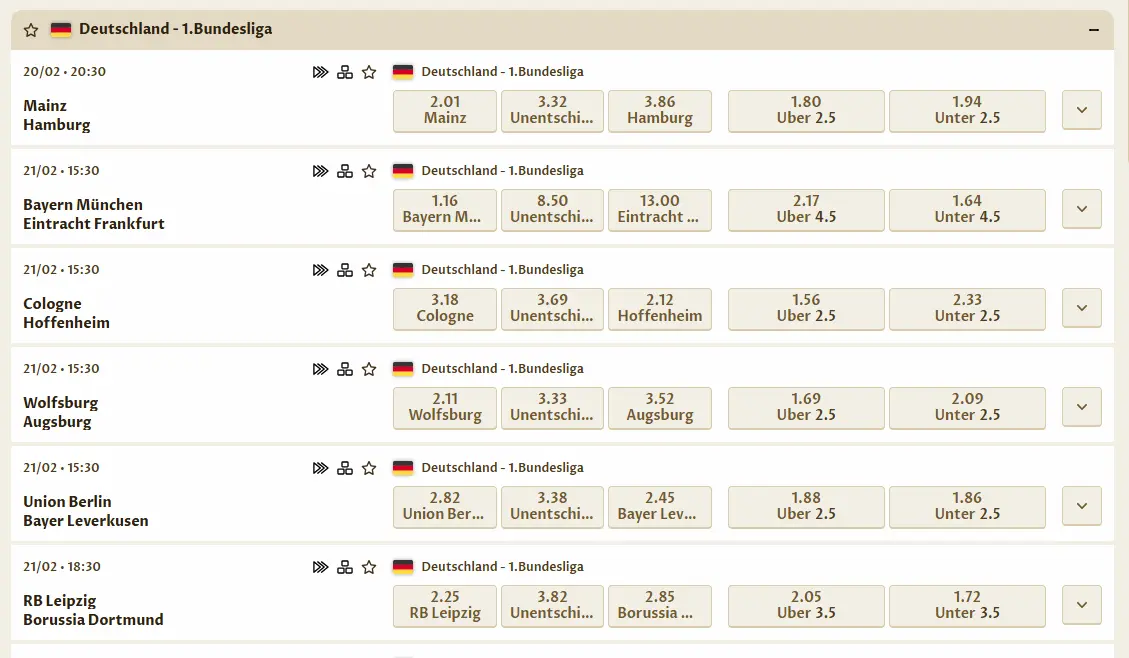Open statistics for RB Leipzig vs Borussia Dortmund

345,566
